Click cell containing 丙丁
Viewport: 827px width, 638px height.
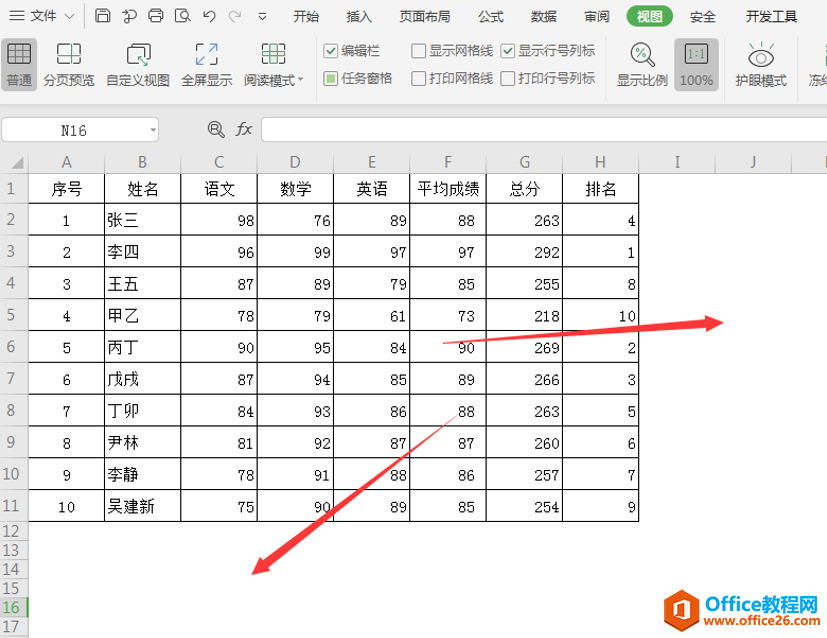pyautogui.click(x=142, y=347)
